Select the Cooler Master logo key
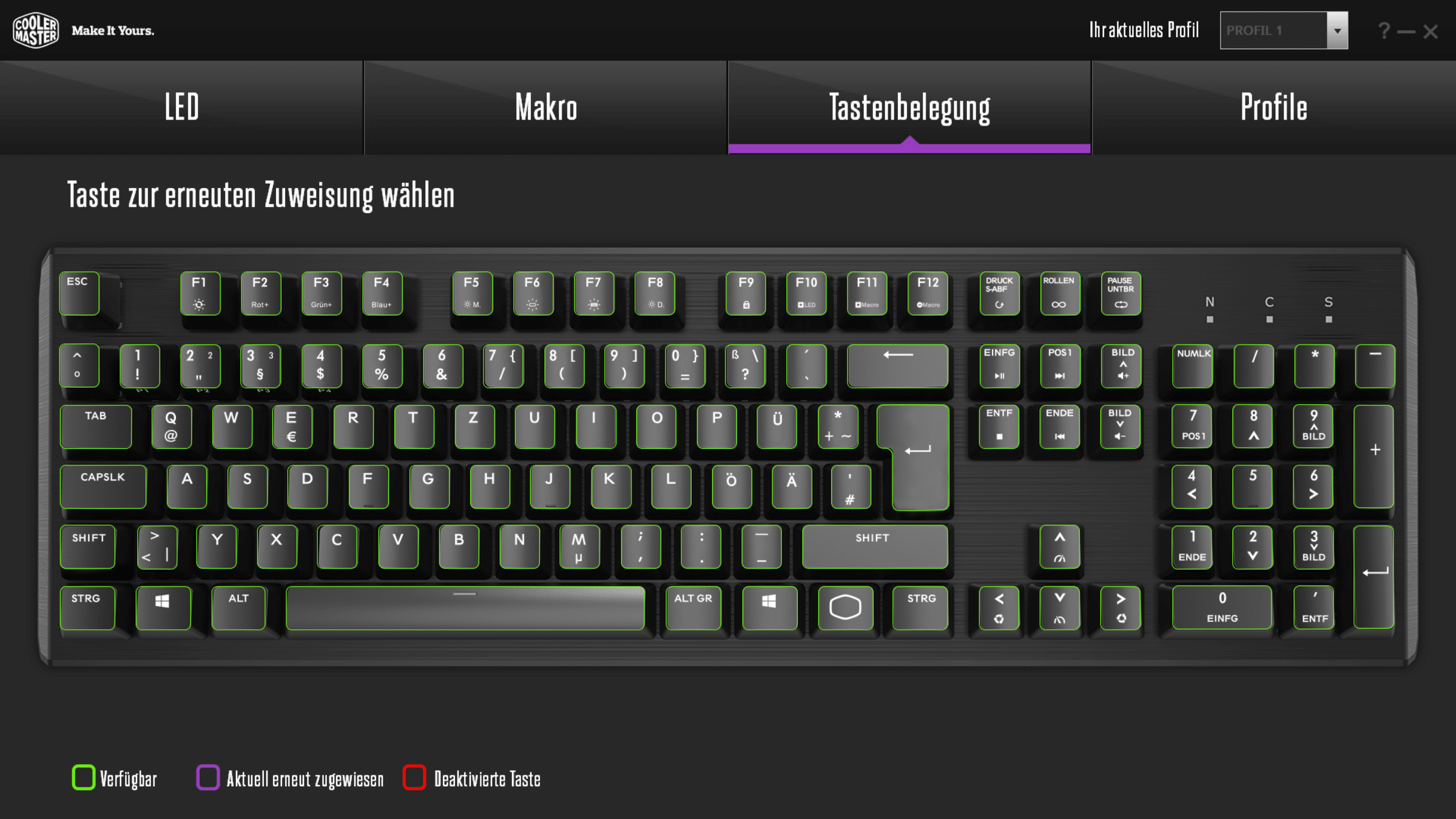The width and height of the screenshot is (1456, 819). click(x=845, y=607)
